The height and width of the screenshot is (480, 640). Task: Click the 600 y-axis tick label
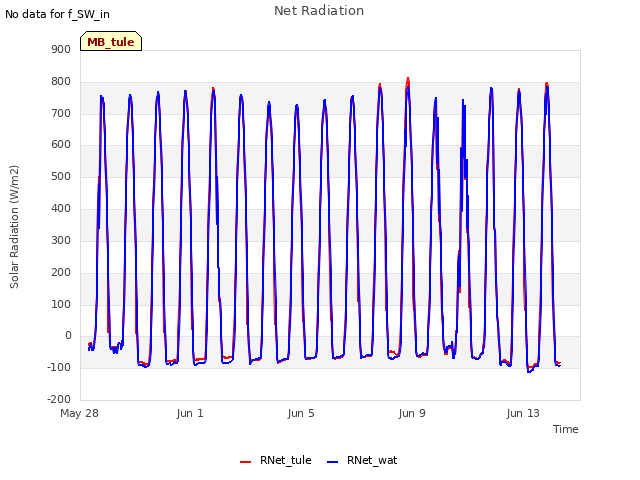point(61,144)
